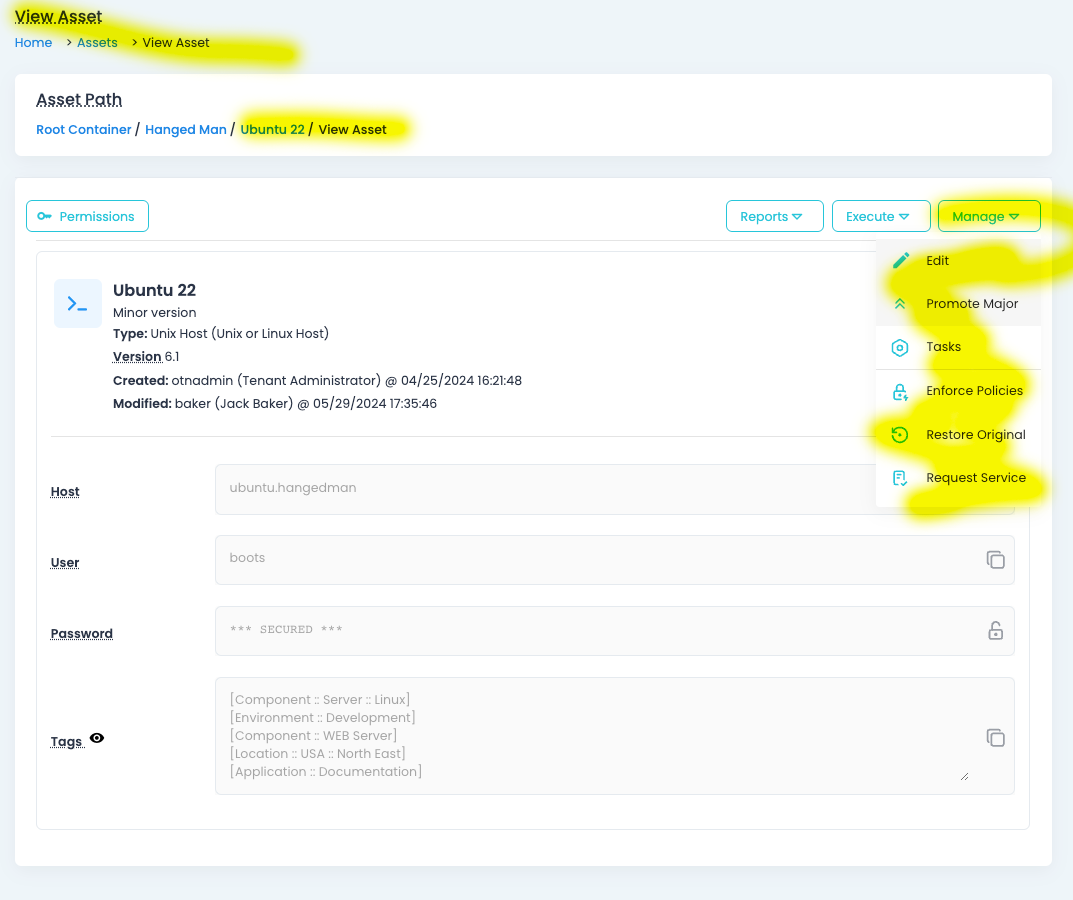Unlock the secured Password field
1073x900 pixels.
point(995,631)
